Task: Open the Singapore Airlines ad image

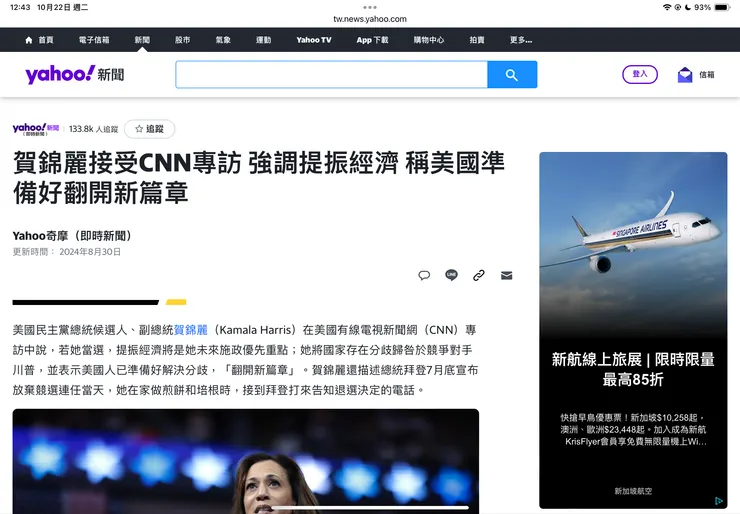Action: tap(633, 244)
